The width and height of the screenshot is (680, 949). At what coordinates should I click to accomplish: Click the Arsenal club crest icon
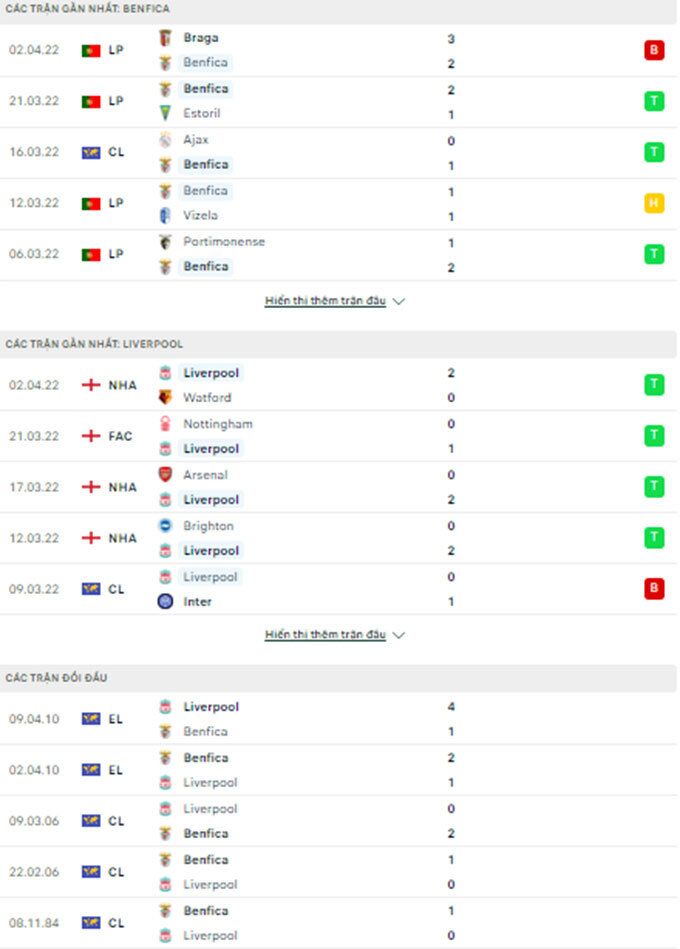tap(165, 475)
